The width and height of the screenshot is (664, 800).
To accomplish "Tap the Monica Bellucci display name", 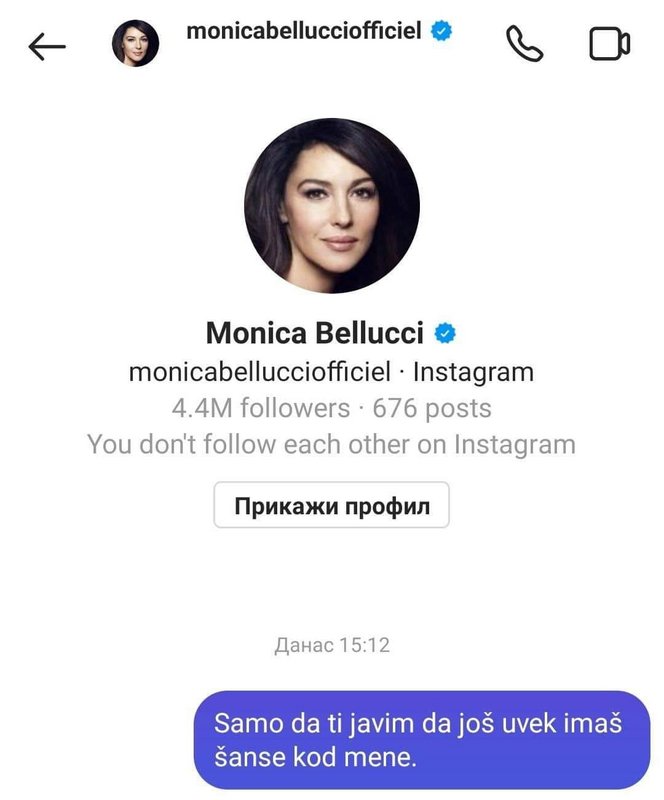I will click(315, 333).
